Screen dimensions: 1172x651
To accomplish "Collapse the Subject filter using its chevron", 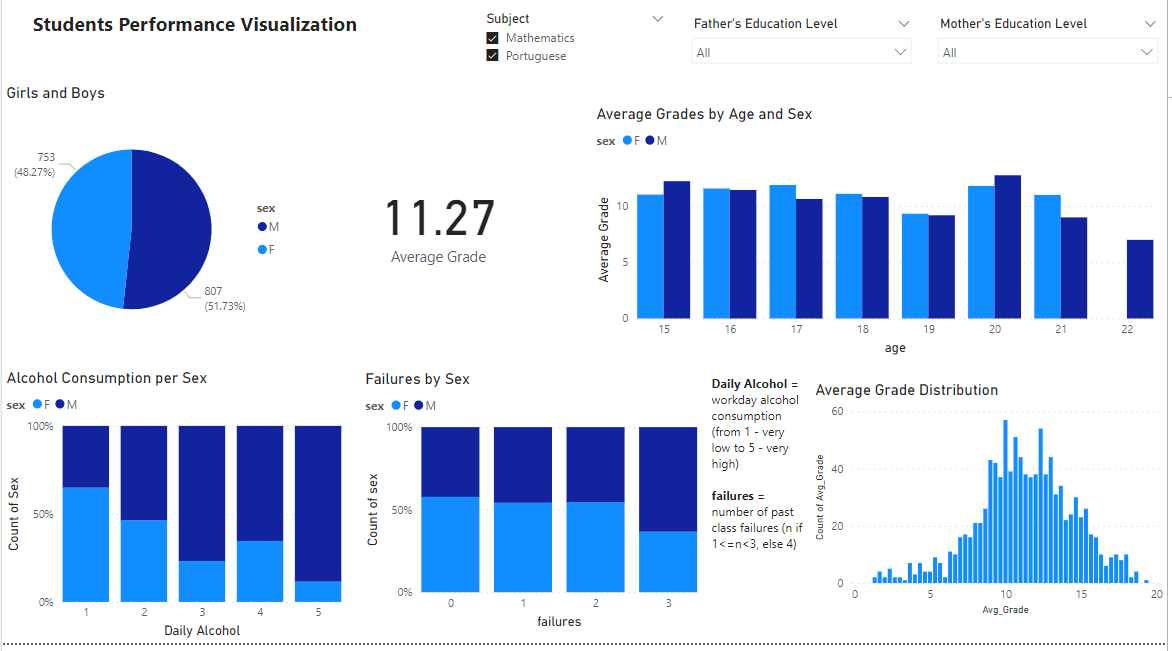I will pos(658,18).
